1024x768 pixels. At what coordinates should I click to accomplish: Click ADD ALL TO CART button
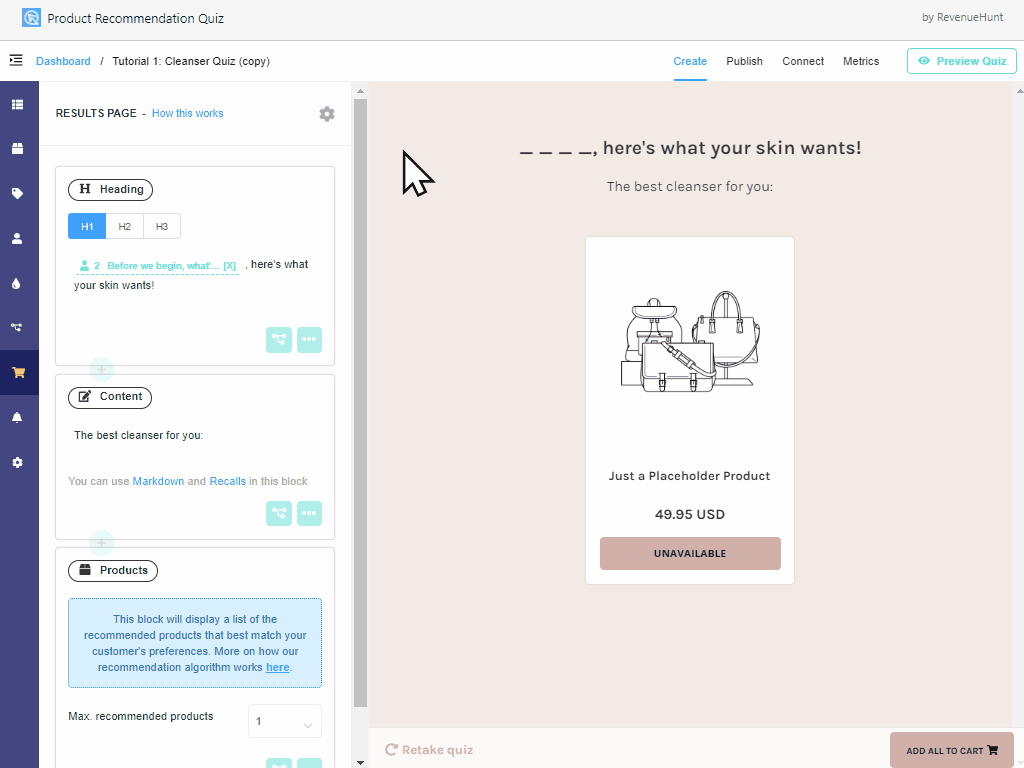click(952, 750)
